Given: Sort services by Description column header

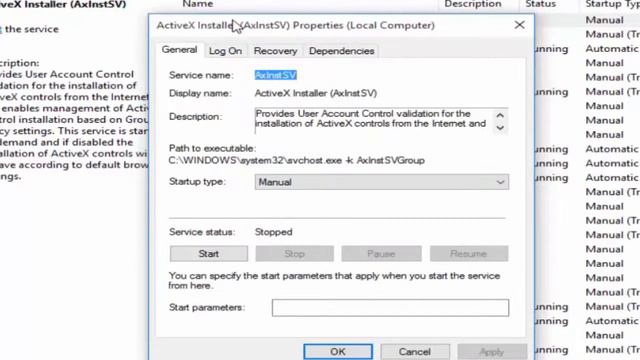Looking at the screenshot, I should (x=473, y=4).
